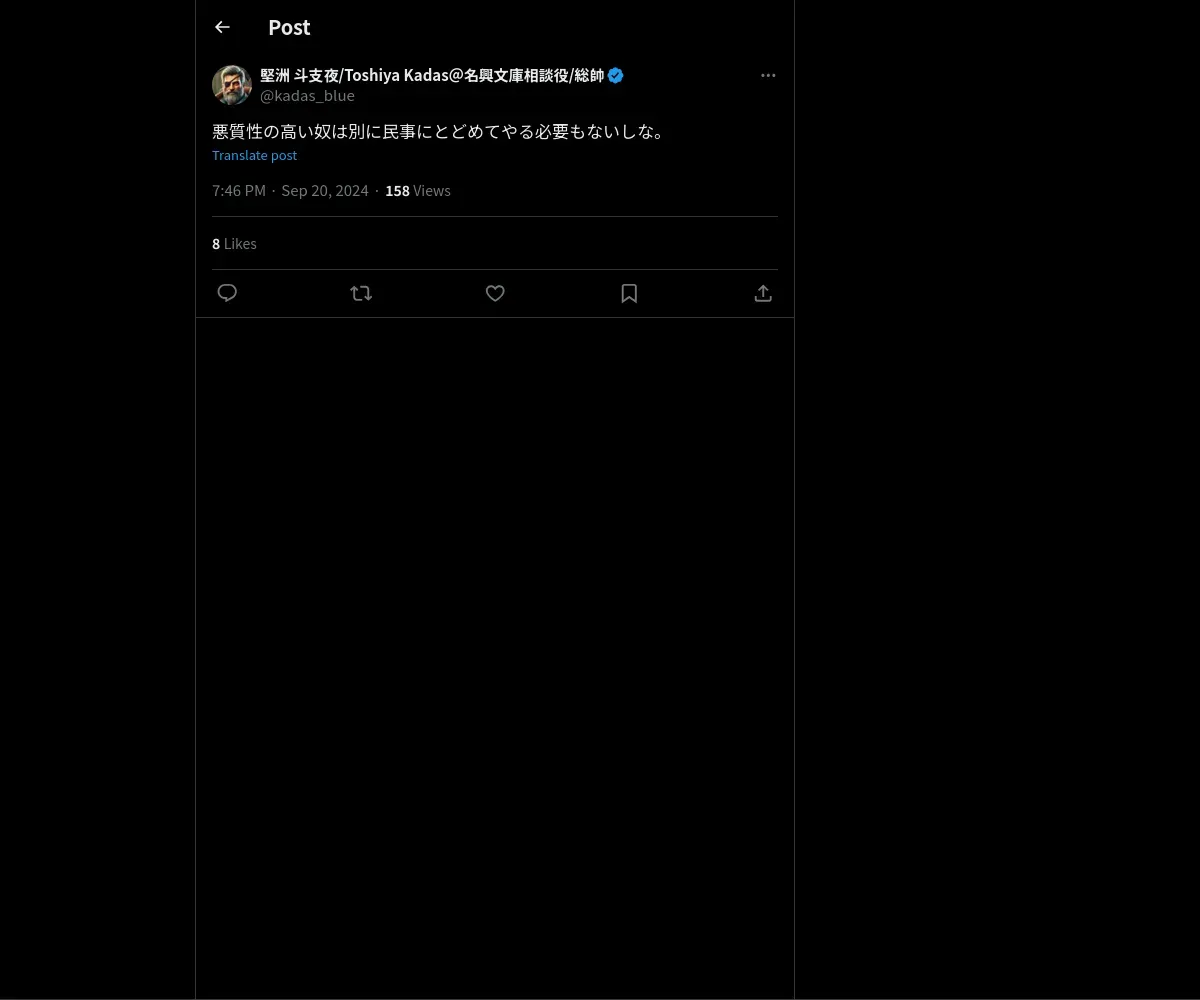Click the Japanese post text body
The image size is (1200, 1000).
[x=438, y=131]
